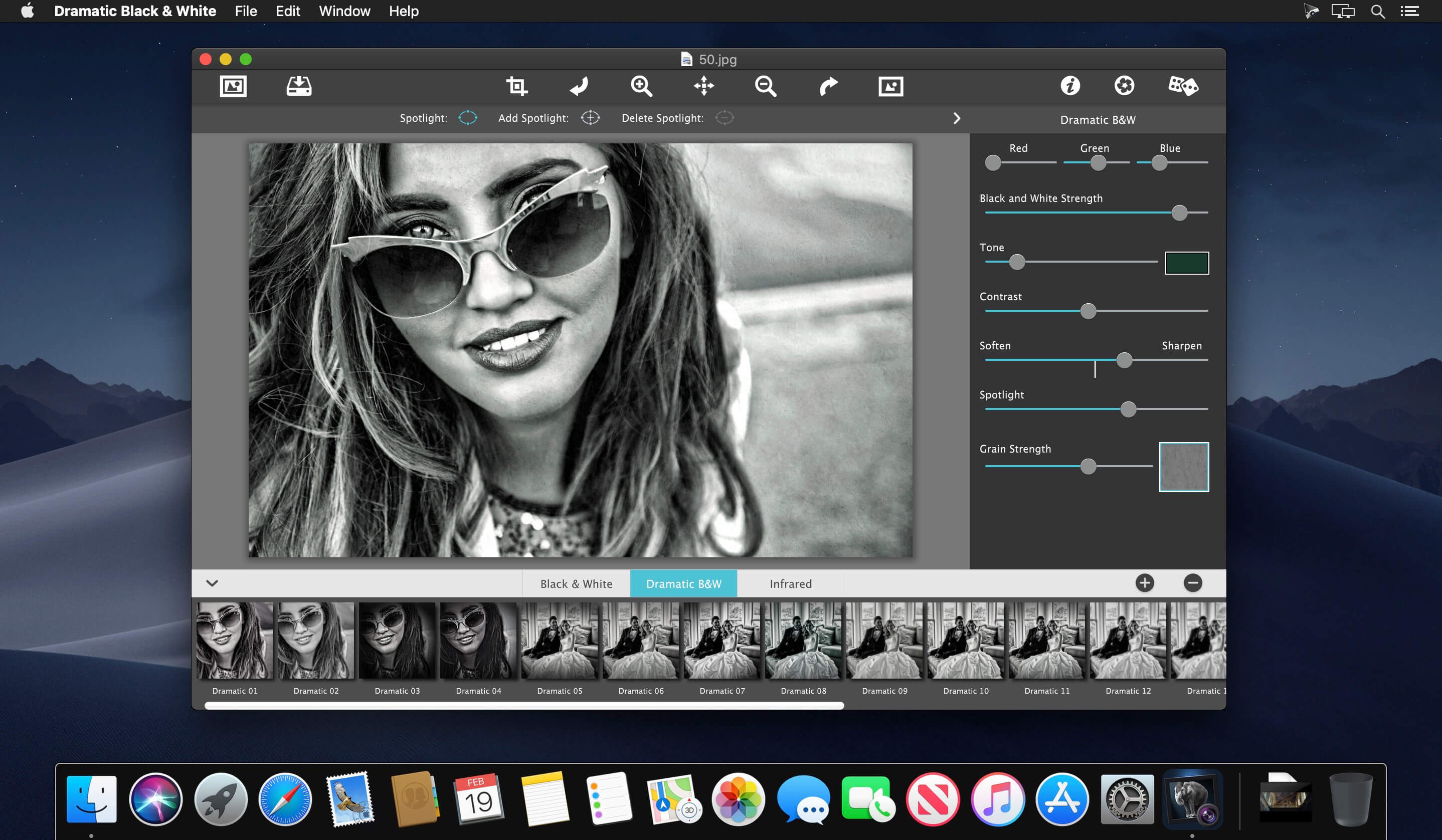The image size is (1442, 840).
Task: Toggle the Delete Spotlight icon
Action: pyautogui.click(x=725, y=118)
